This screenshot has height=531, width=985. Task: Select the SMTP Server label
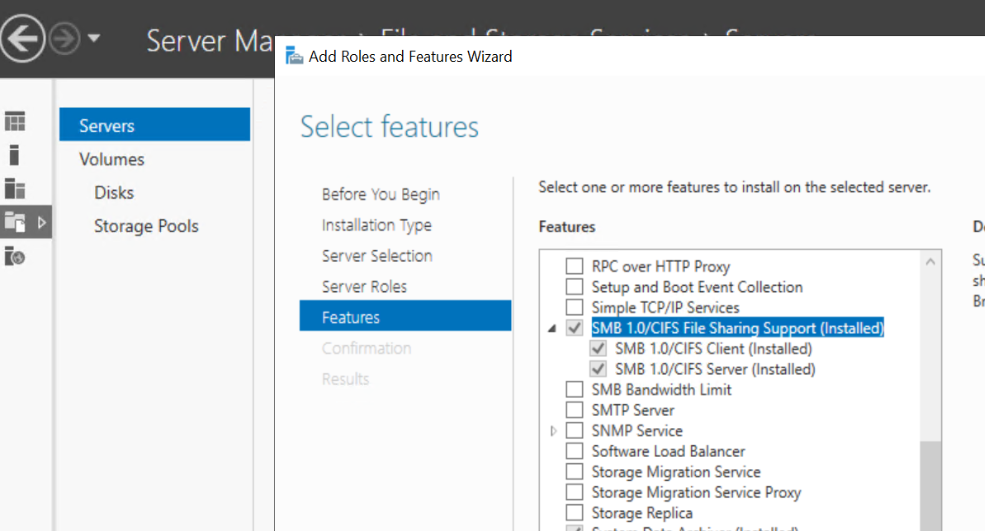633,410
